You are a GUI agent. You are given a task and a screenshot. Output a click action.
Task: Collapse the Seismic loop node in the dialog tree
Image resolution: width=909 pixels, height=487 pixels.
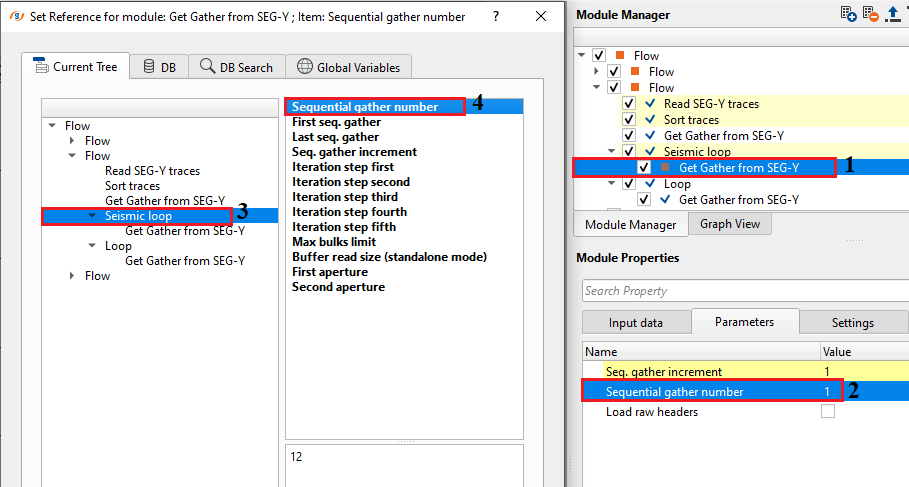pos(92,216)
